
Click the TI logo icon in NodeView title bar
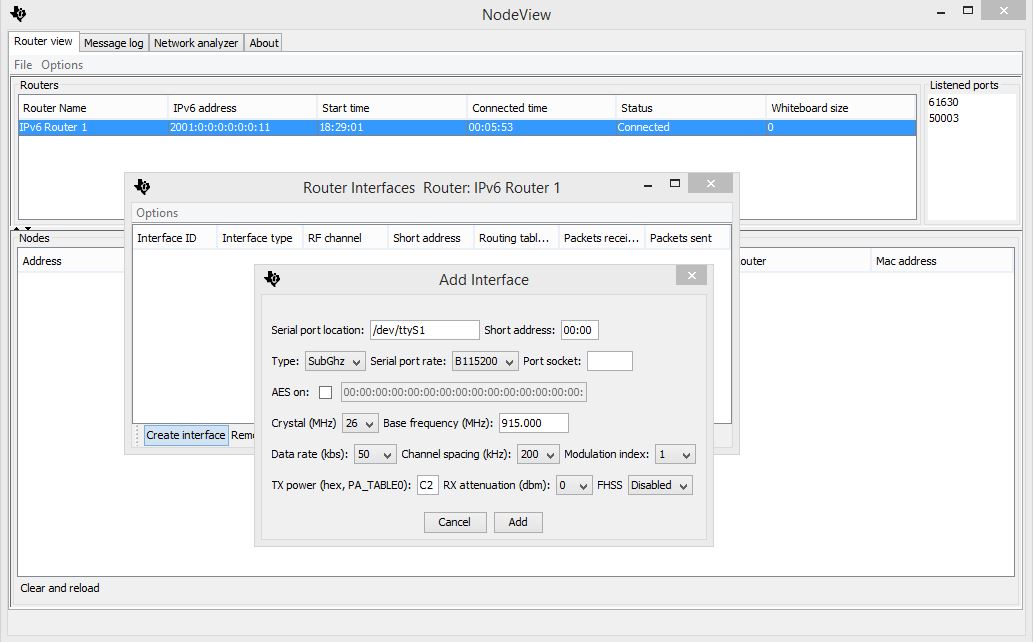point(18,13)
